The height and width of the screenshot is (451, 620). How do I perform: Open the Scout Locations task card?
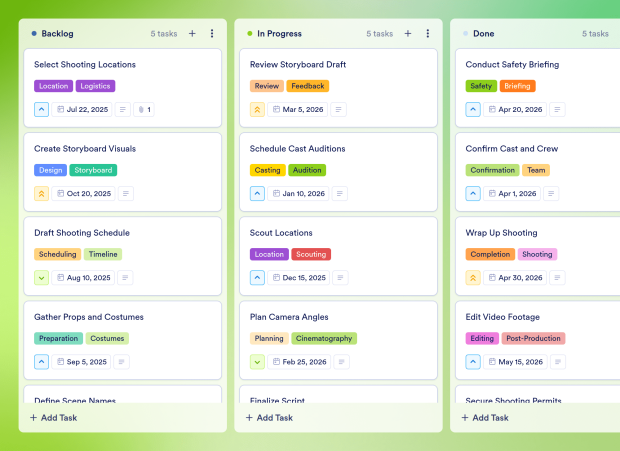(x=338, y=256)
